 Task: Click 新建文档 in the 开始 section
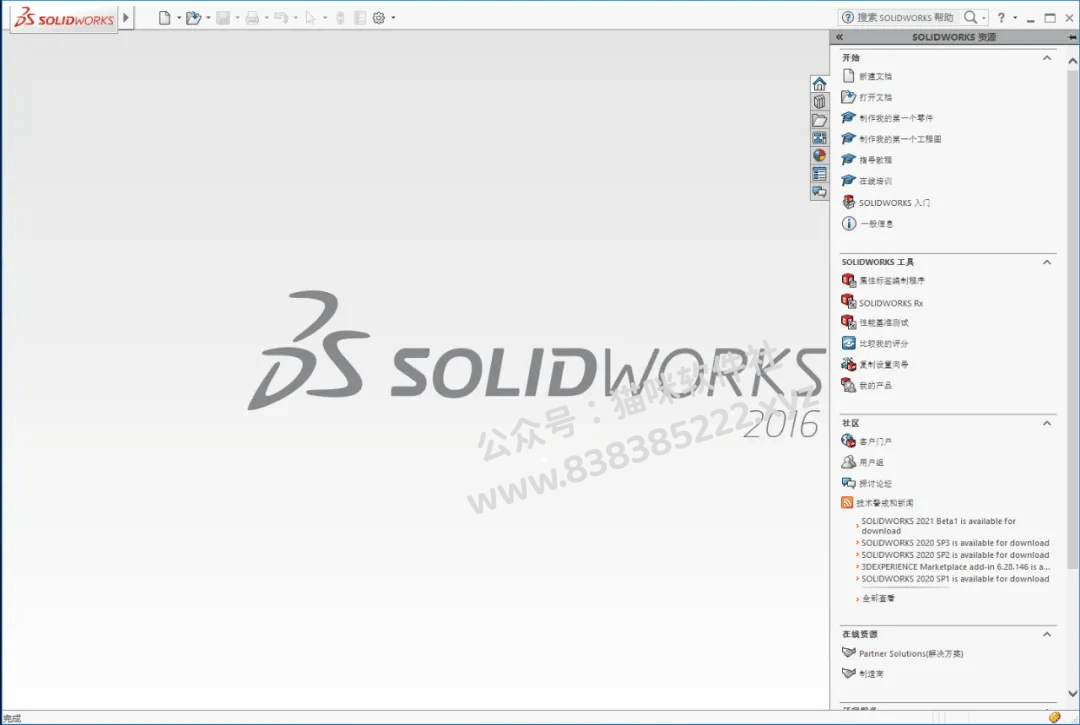pos(875,76)
